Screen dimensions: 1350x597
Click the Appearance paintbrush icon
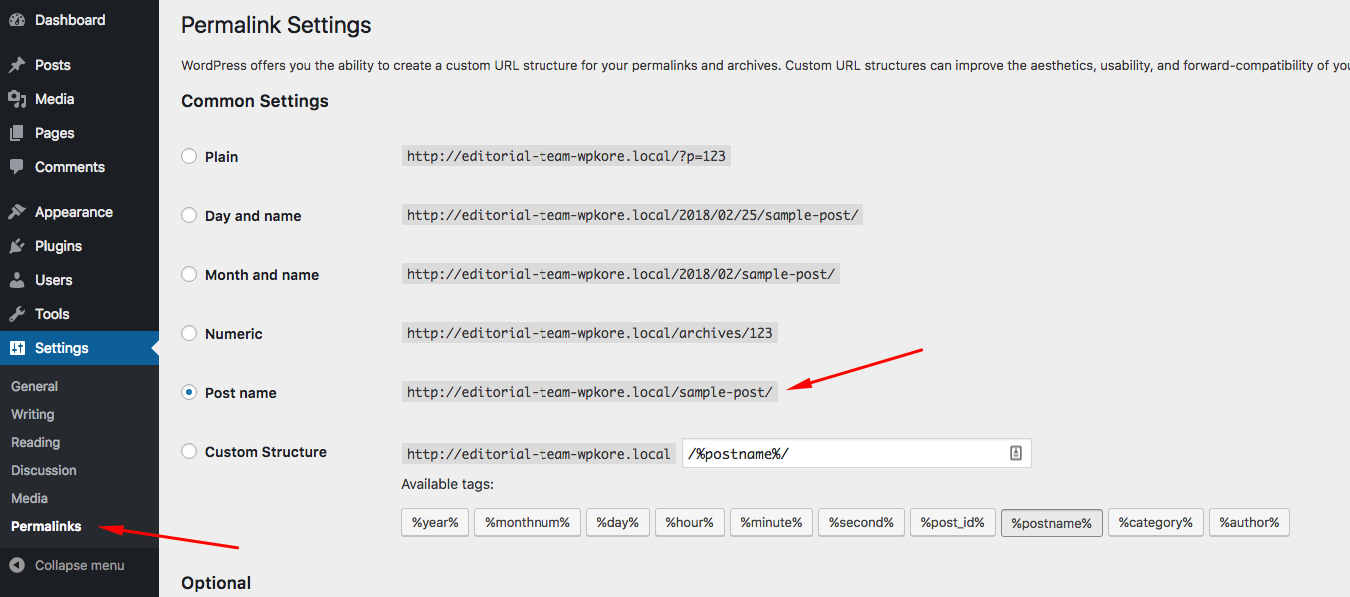[17, 212]
